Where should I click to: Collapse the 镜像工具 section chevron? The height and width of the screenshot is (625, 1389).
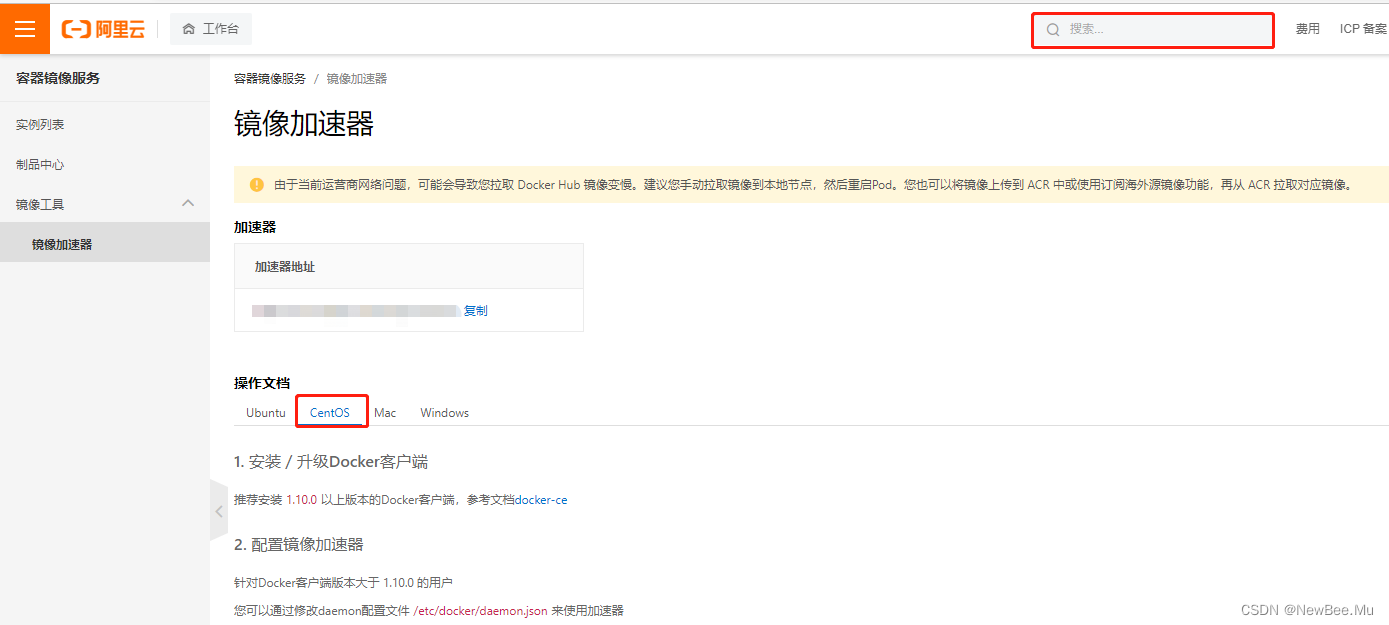pos(187,203)
